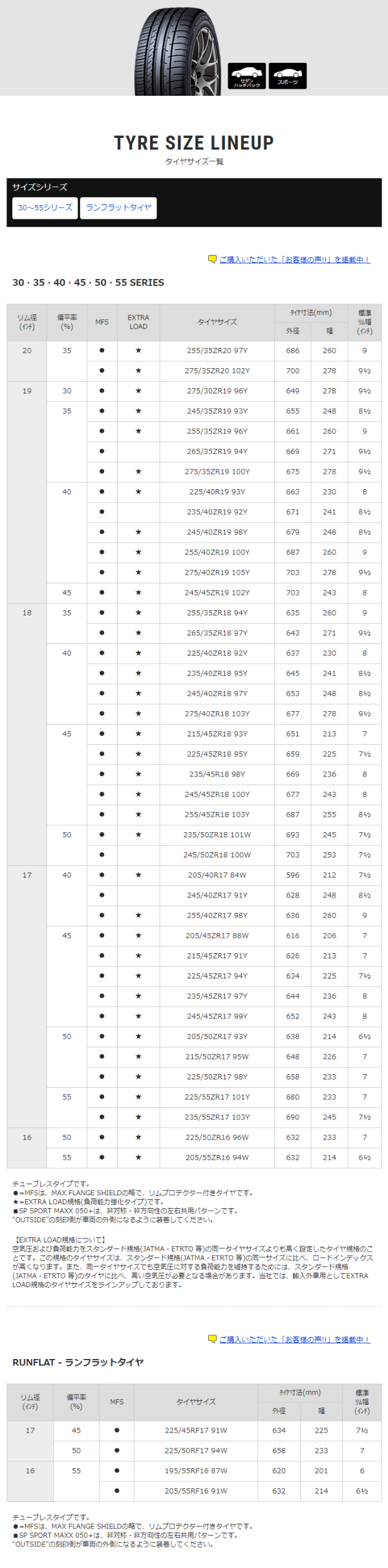This screenshot has width=388, height=1568.
Task: Click the 205/55ZR16 94W tire size
Action: [217, 1158]
